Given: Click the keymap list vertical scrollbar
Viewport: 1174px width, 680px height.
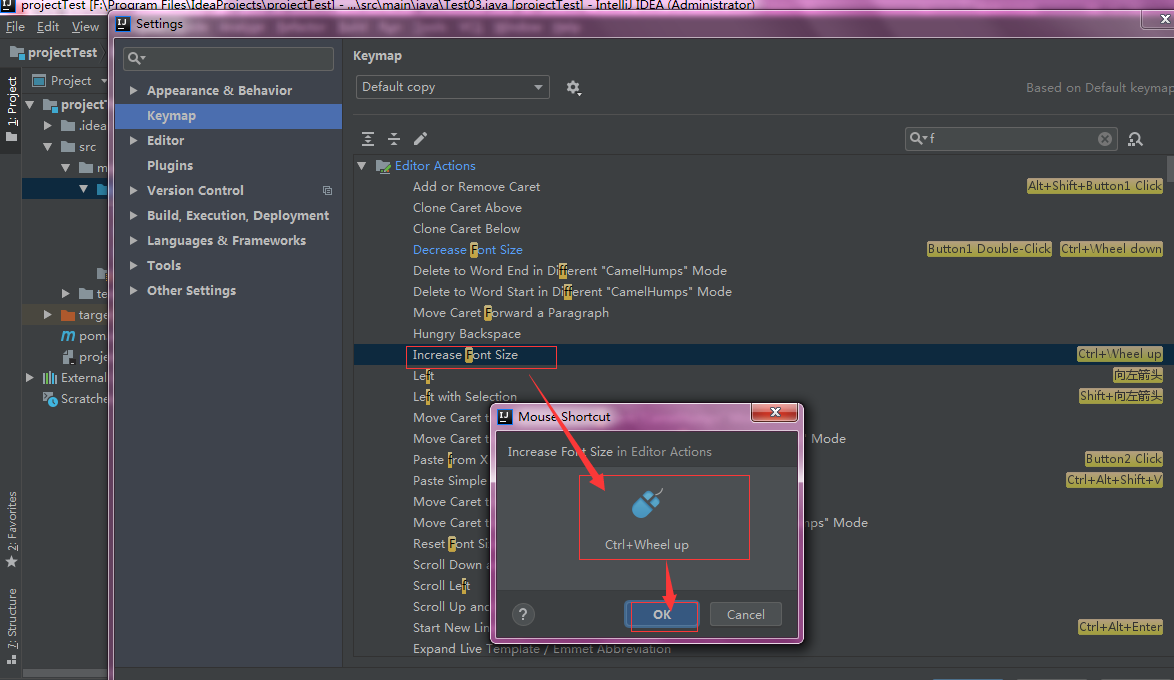Looking at the screenshot, I should pos(1170,169).
